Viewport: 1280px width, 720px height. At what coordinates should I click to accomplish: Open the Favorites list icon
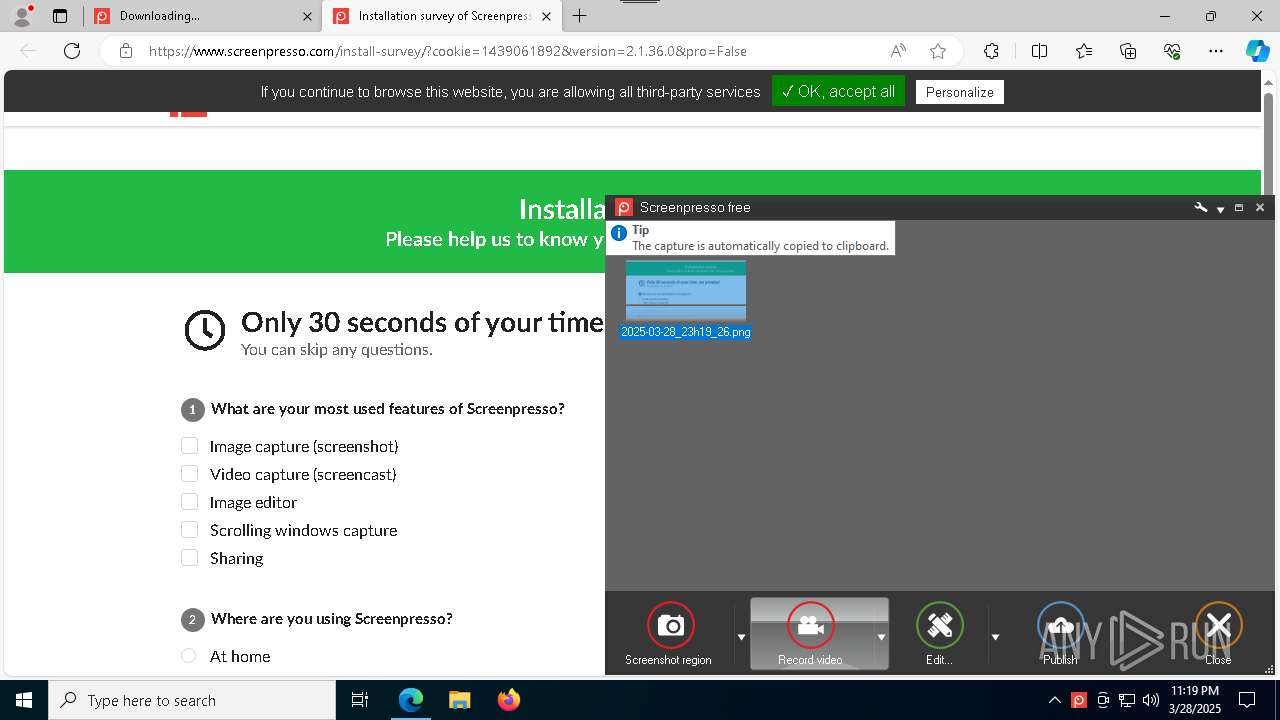[x=1084, y=51]
